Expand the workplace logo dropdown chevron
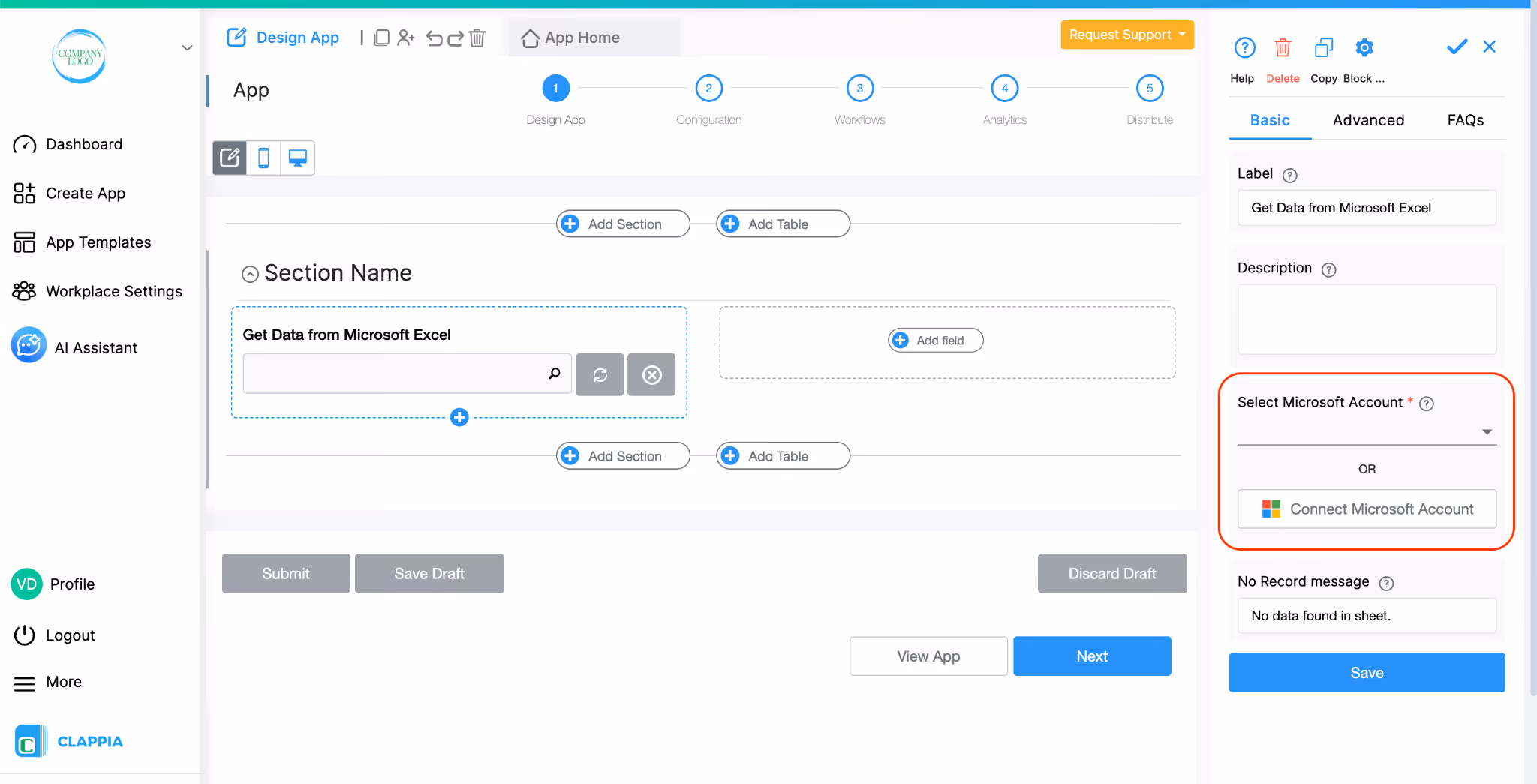The image size is (1537, 784). coord(187,48)
